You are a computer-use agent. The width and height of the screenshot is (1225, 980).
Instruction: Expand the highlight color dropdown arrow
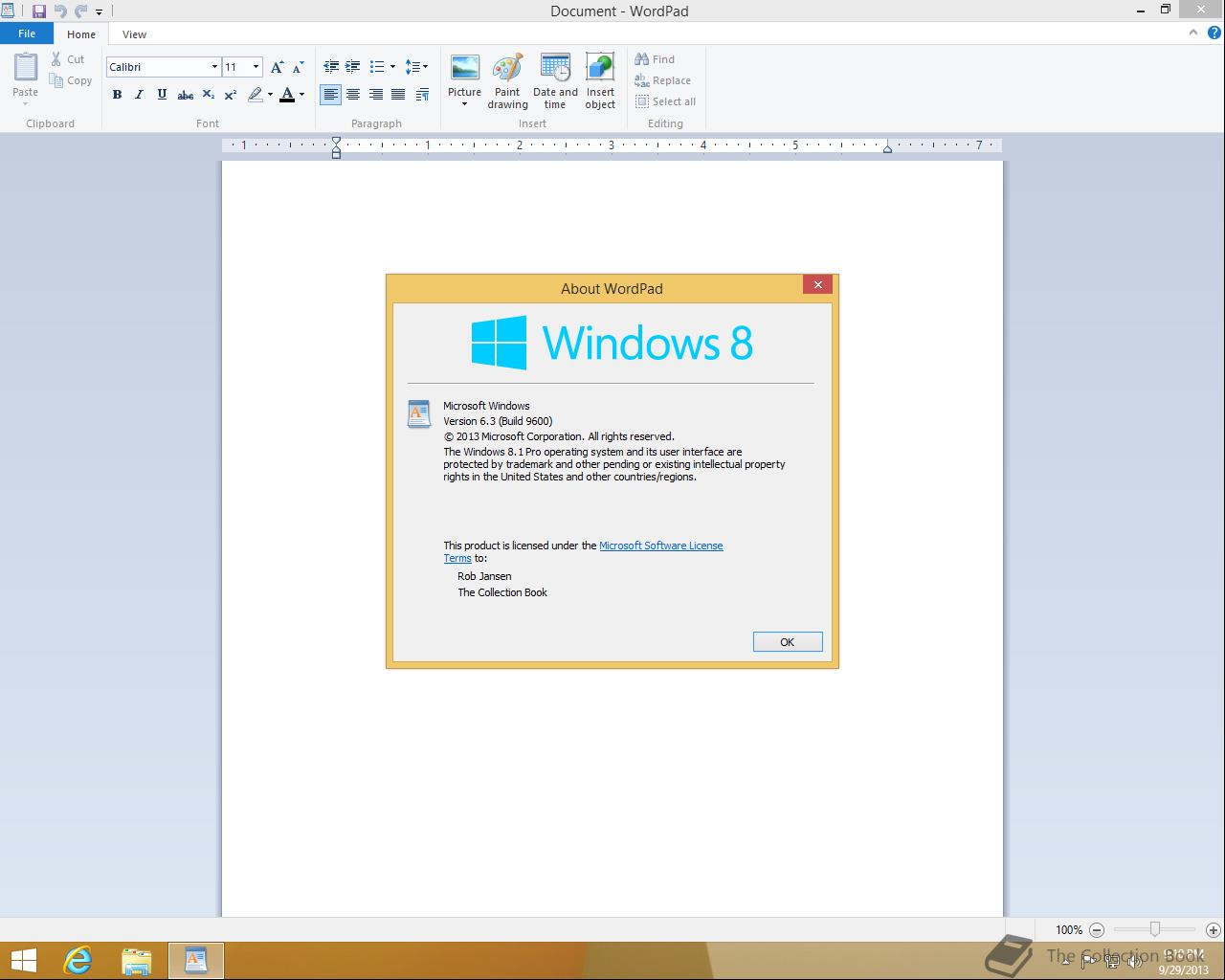pos(270,95)
